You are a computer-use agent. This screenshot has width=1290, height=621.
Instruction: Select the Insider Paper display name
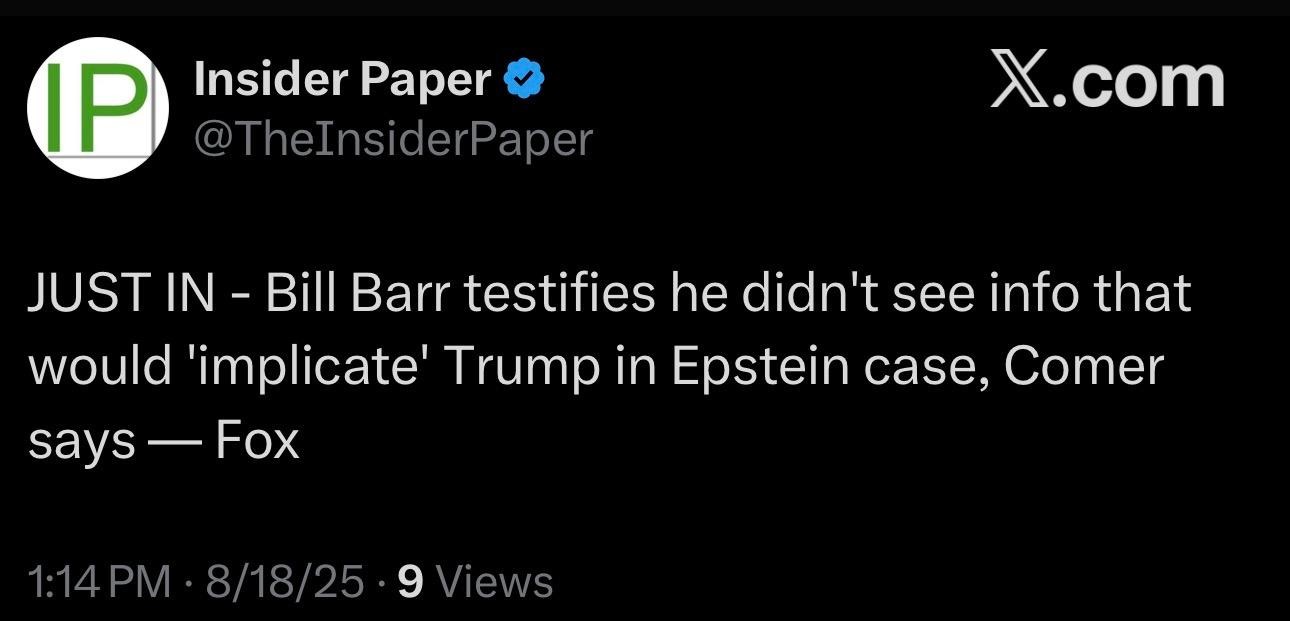coord(343,79)
